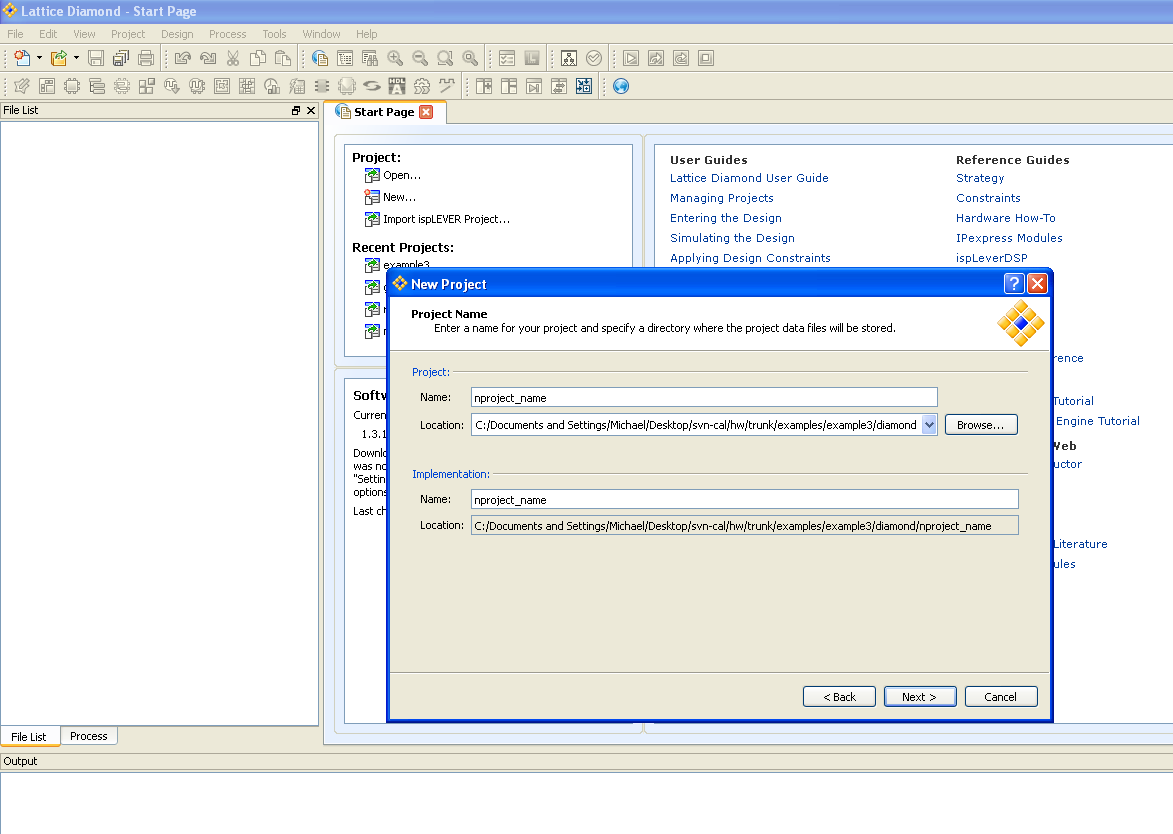This screenshot has height=834, width=1173.
Task: Click the Cut scissors icon
Action: pos(233,58)
